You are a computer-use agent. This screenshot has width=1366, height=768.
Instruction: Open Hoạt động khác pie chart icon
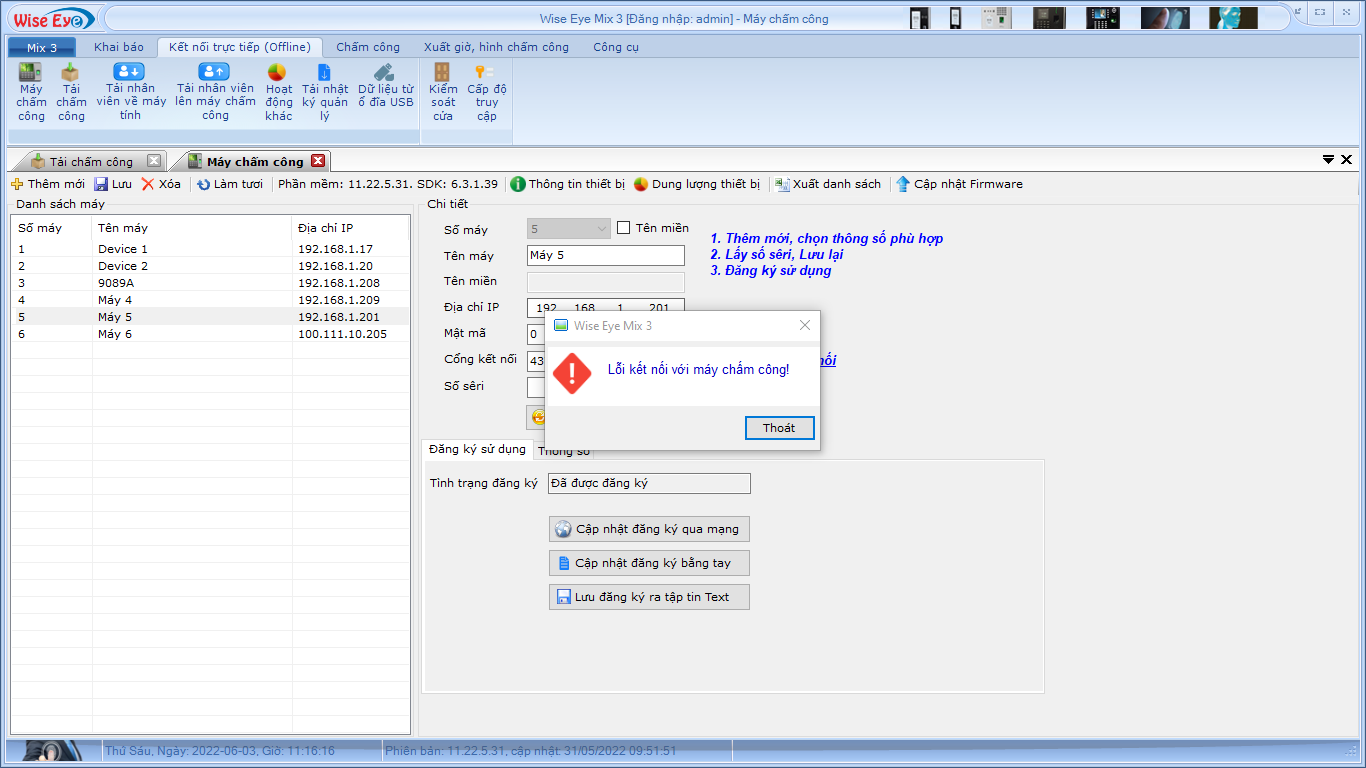point(277,73)
